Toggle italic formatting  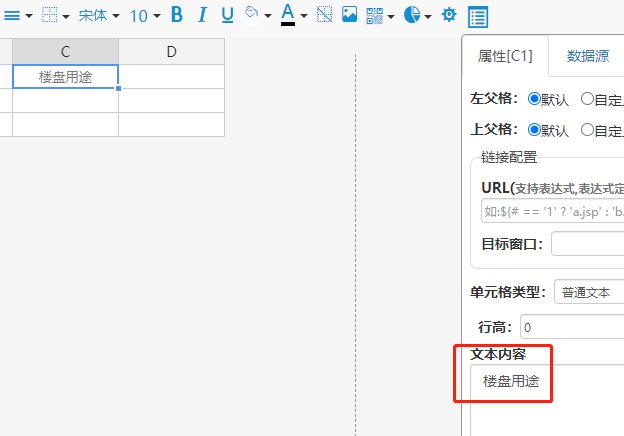coord(203,15)
